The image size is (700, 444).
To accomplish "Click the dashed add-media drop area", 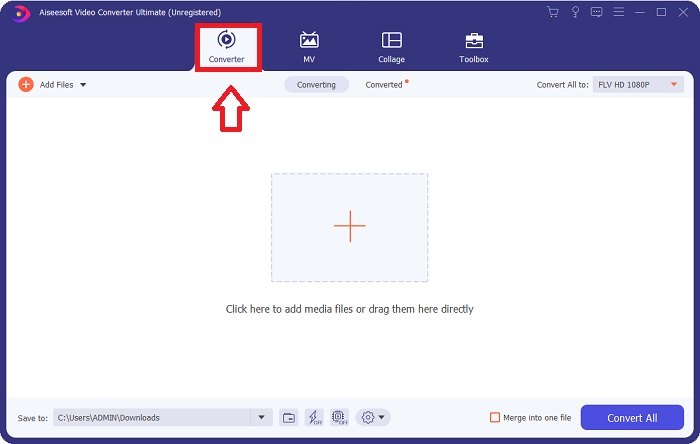I will [x=350, y=228].
